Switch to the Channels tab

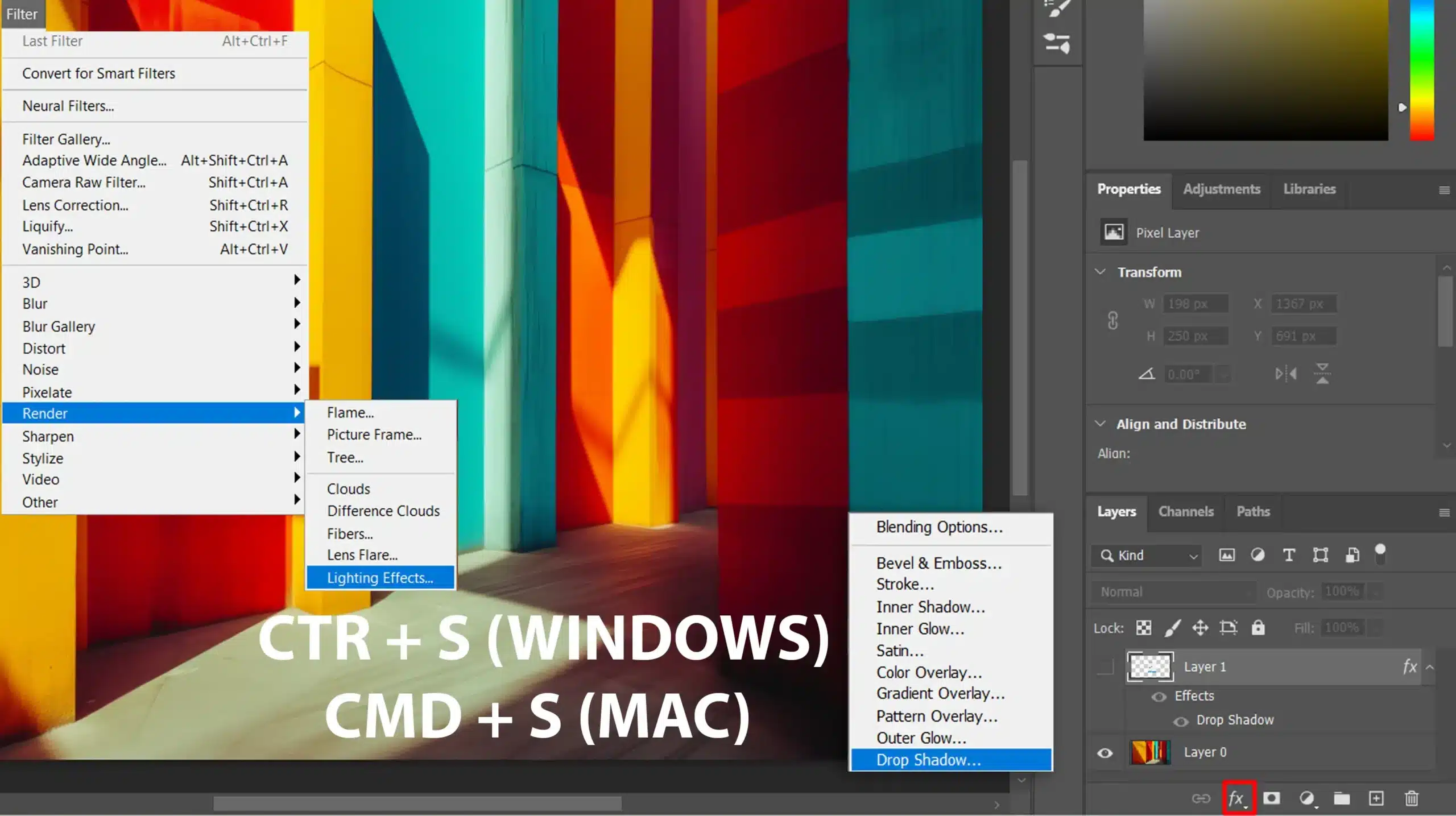[1186, 511]
